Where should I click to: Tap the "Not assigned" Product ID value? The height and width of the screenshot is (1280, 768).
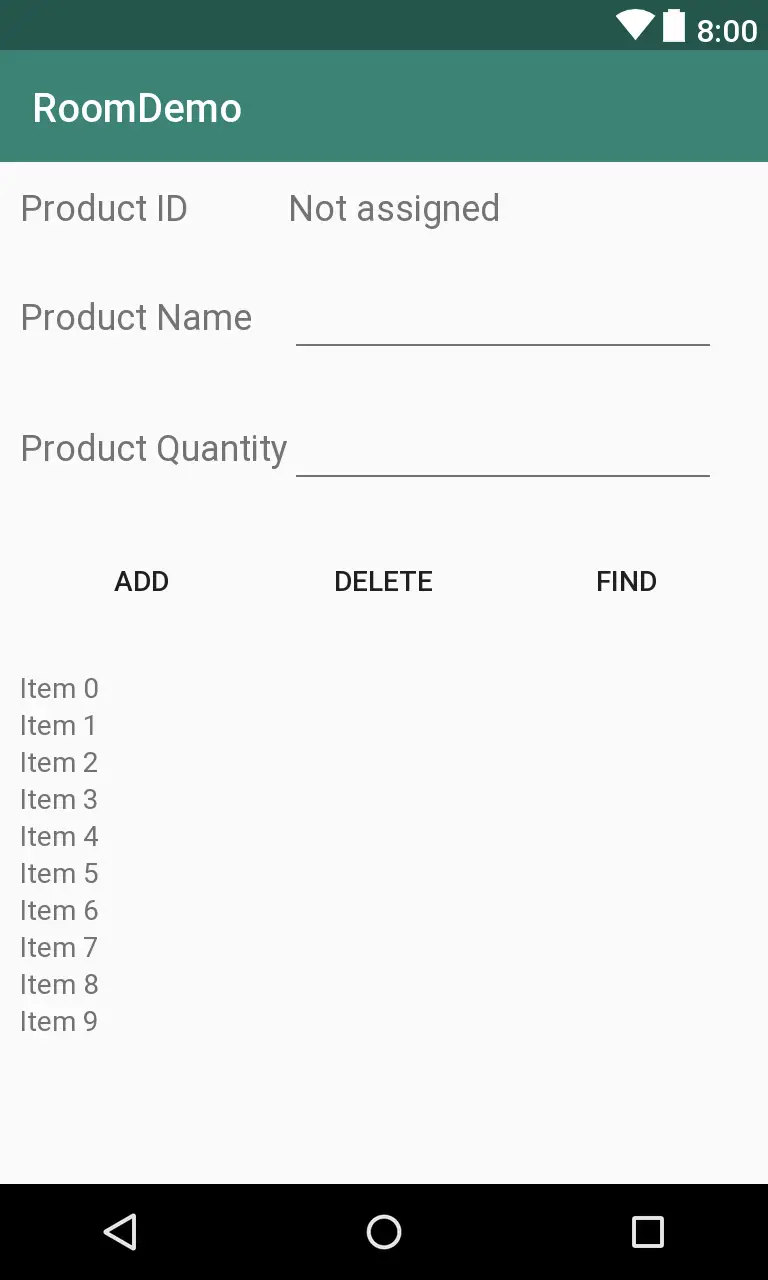(x=394, y=209)
